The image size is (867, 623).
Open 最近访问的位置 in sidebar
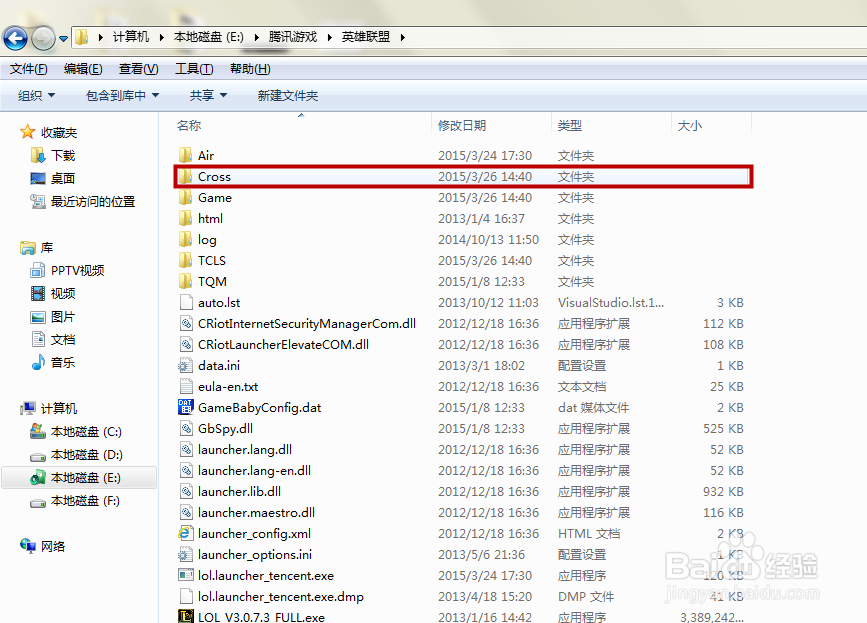coord(83,202)
